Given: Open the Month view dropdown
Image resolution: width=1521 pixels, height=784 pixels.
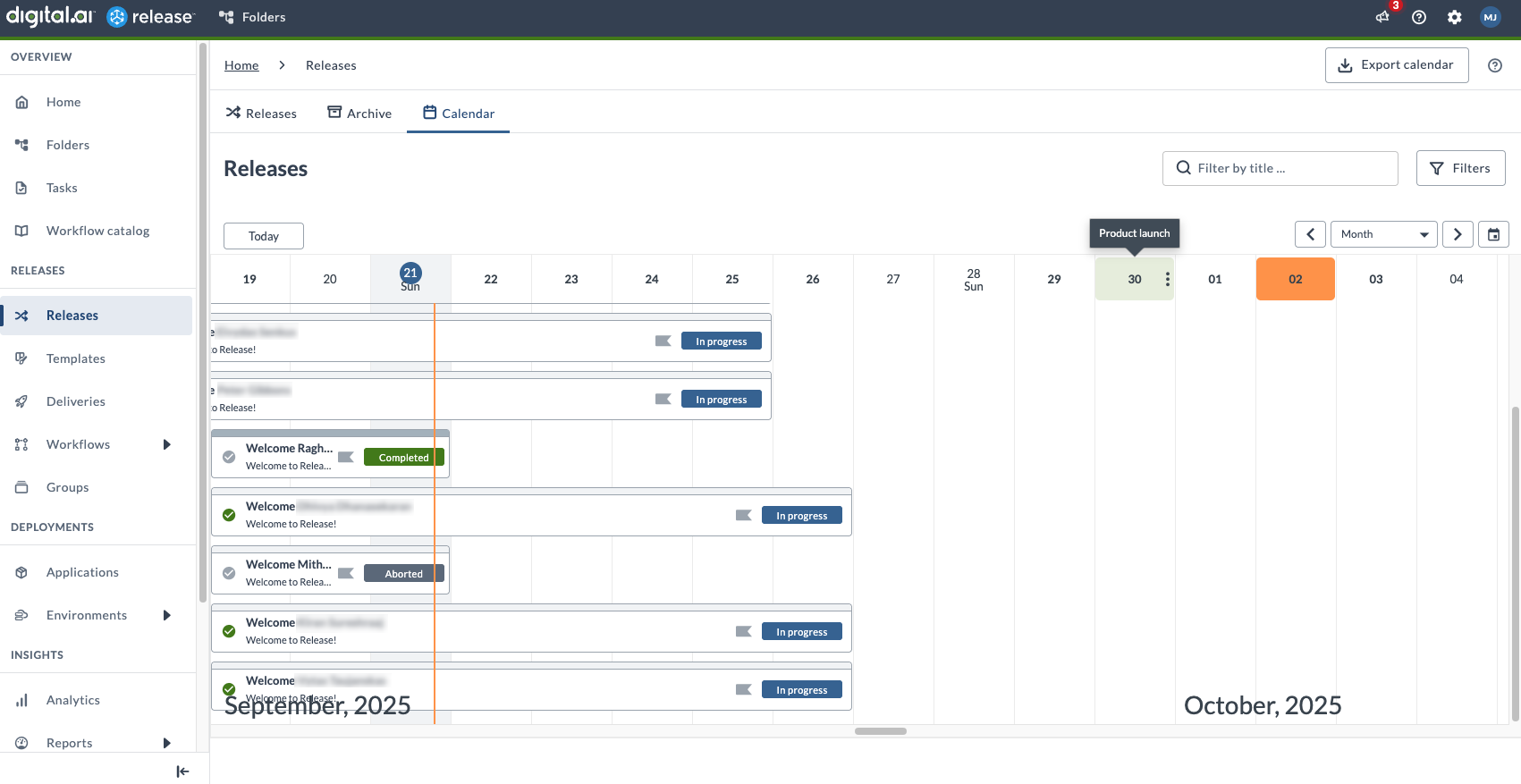Looking at the screenshot, I should pyautogui.click(x=1383, y=234).
